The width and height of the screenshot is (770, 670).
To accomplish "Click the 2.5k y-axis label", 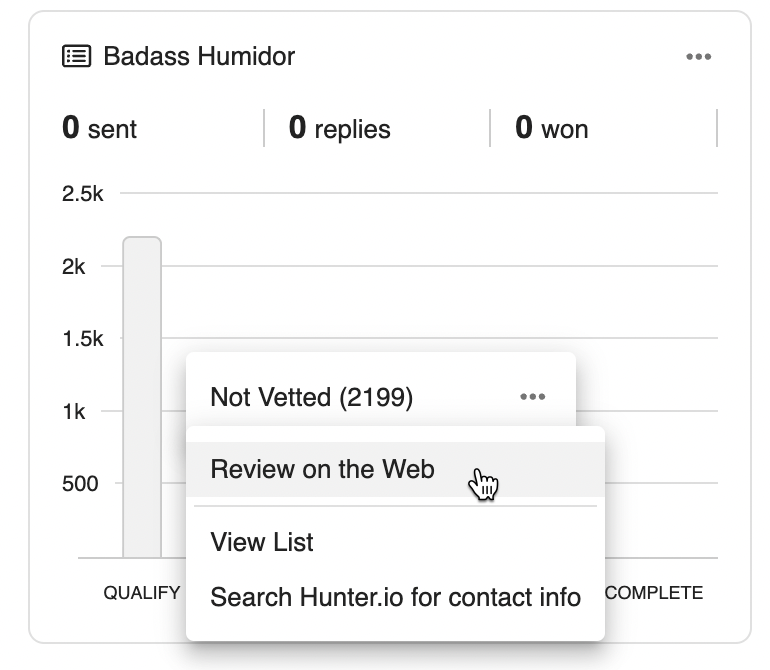I will coord(82,194).
